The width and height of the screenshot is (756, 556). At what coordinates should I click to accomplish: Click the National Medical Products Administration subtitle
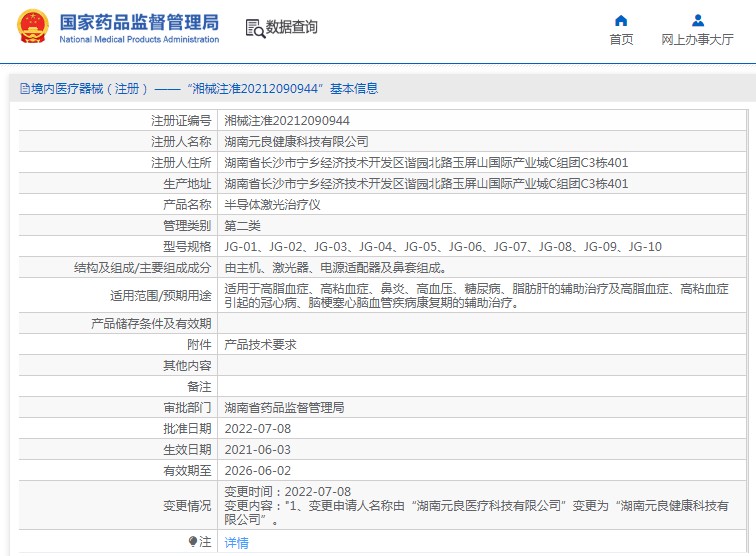coord(139,40)
